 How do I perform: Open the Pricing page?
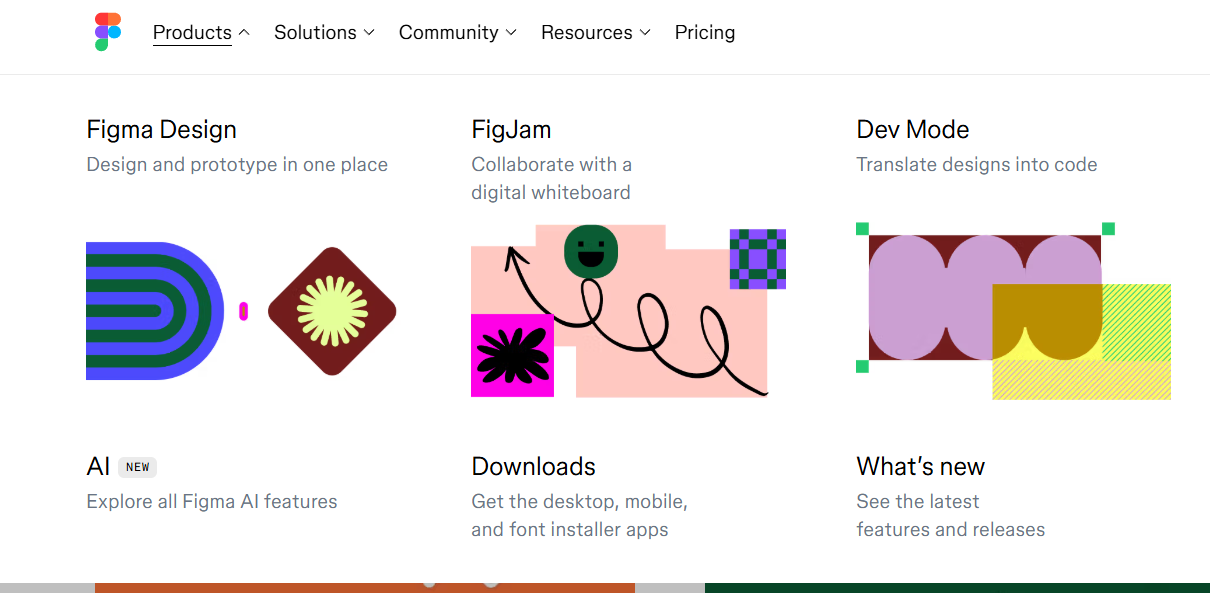[705, 32]
